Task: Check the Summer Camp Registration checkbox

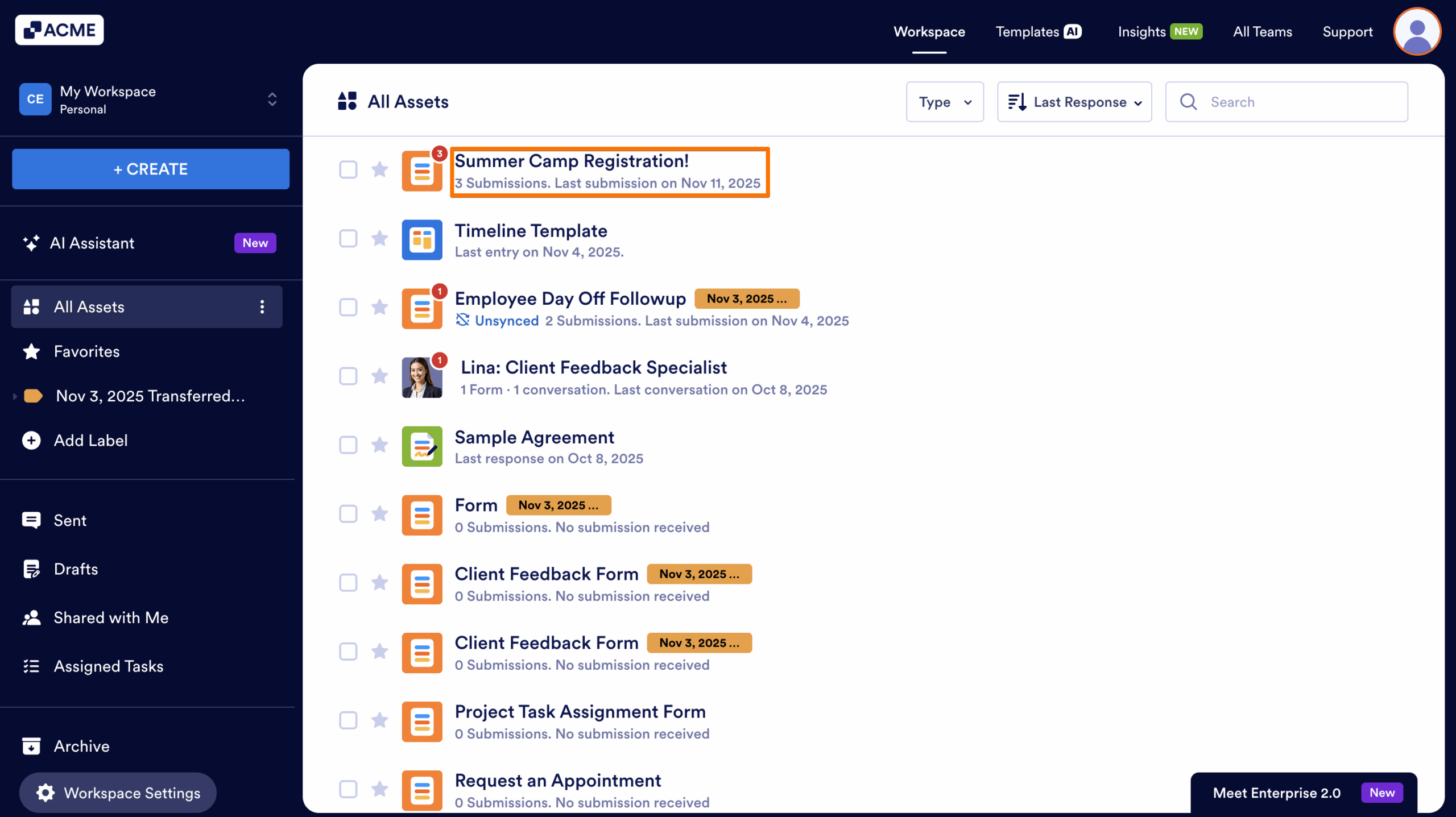Action: coord(348,169)
